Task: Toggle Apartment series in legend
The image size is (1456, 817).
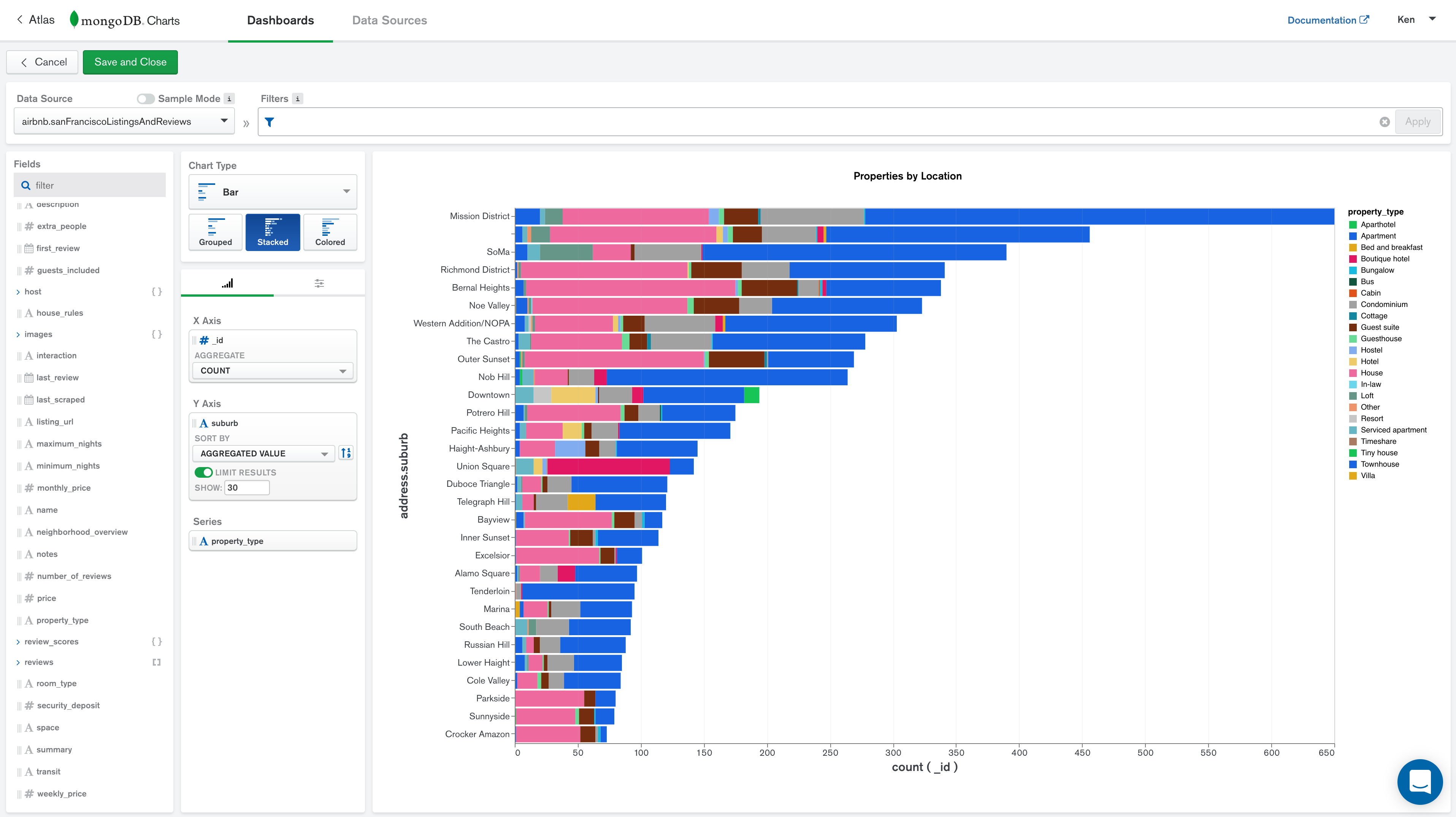Action: [x=1377, y=236]
